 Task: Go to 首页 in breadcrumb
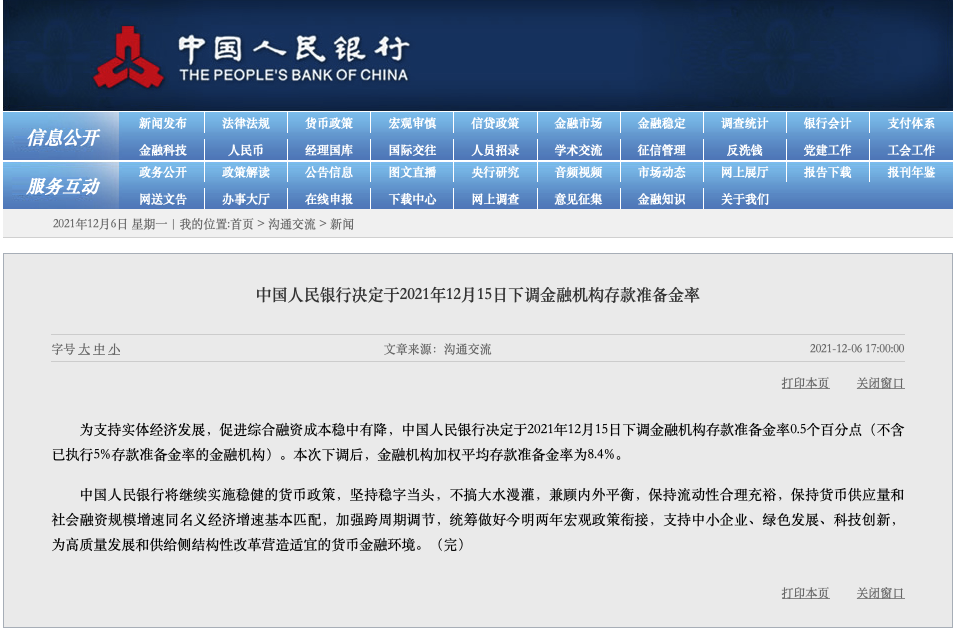pyautogui.click(x=242, y=224)
